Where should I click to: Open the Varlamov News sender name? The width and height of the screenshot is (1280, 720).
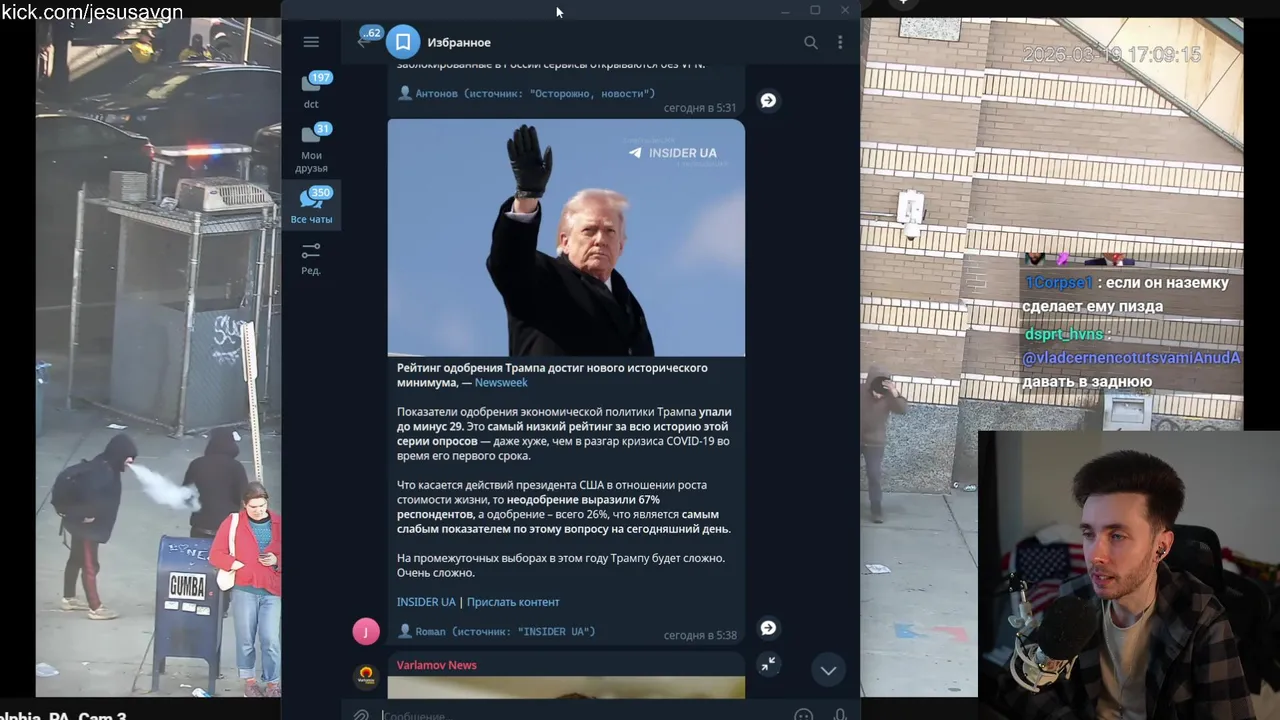pyautogui.click(x=437, y=665)
